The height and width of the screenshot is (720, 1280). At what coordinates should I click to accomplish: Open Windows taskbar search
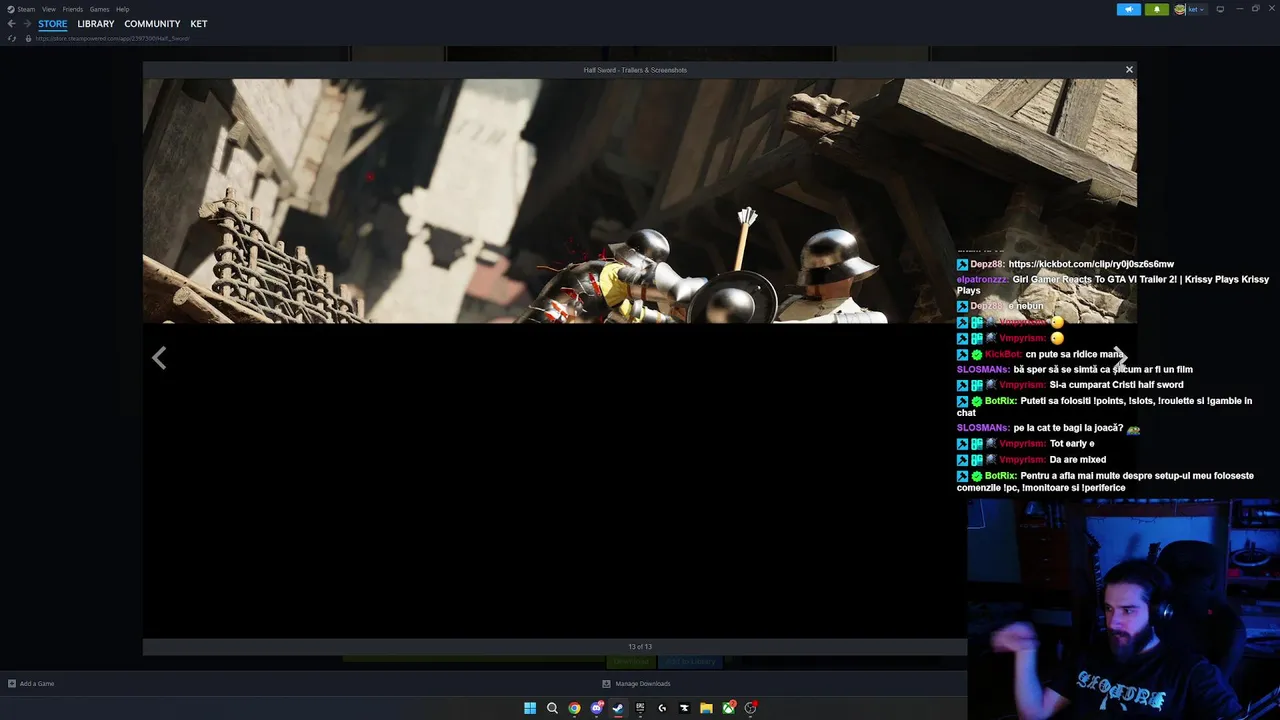552,708
